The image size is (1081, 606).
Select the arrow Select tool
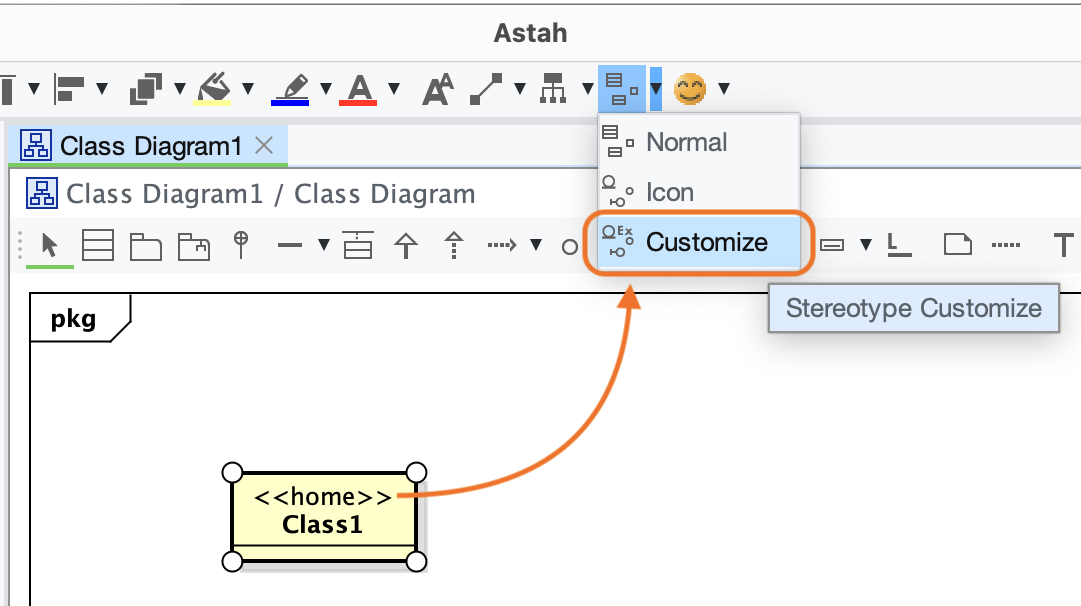(48, 244)
